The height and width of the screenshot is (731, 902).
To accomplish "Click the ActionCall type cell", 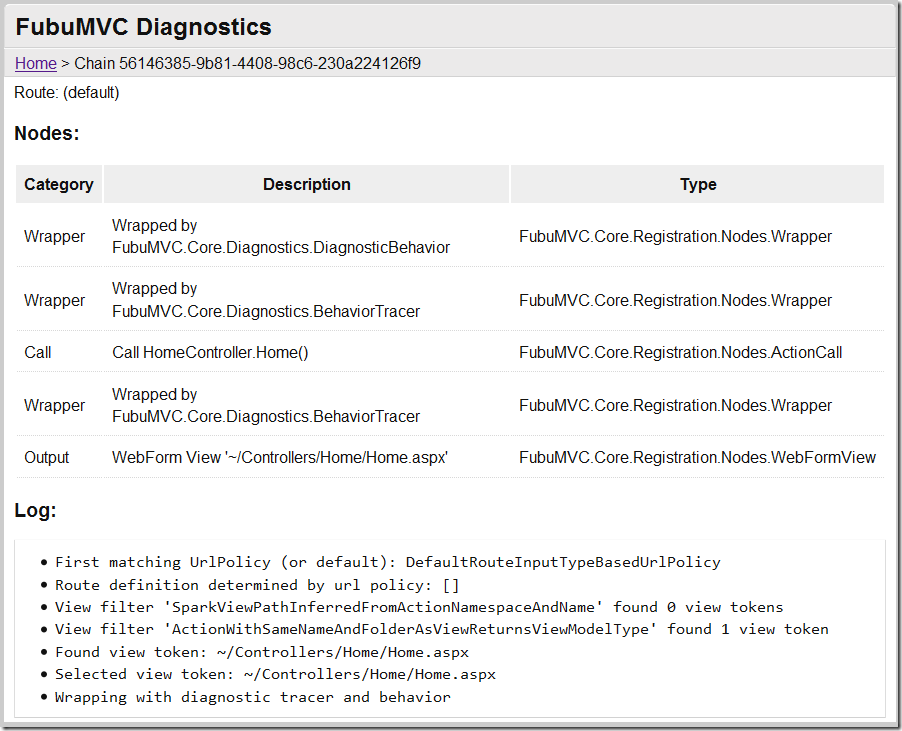I will pos(681,352).
